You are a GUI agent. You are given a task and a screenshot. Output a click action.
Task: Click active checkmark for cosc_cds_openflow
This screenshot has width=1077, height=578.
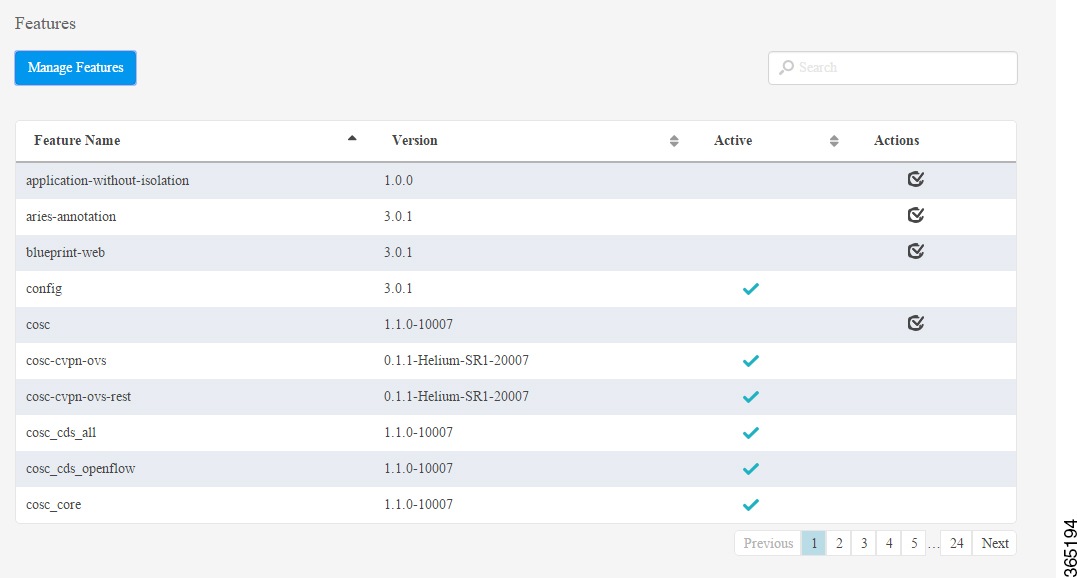751,469
